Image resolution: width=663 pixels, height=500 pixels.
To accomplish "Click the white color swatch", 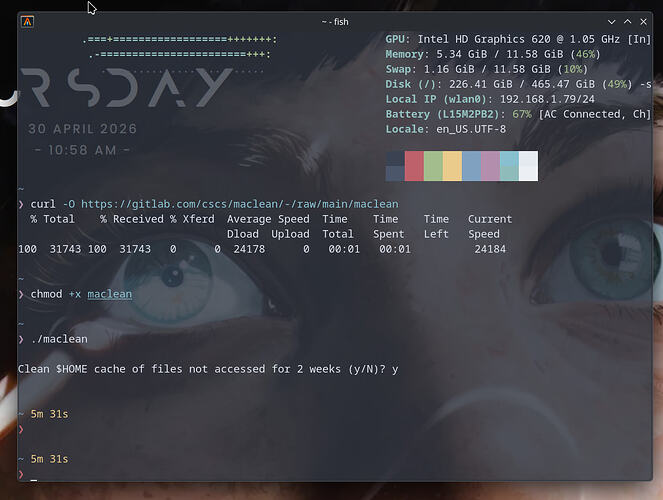I will click(x=529, y=166).
